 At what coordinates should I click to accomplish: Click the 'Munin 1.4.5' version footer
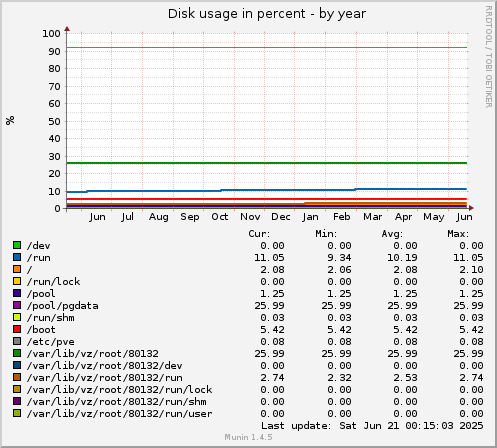pos(248,437)
